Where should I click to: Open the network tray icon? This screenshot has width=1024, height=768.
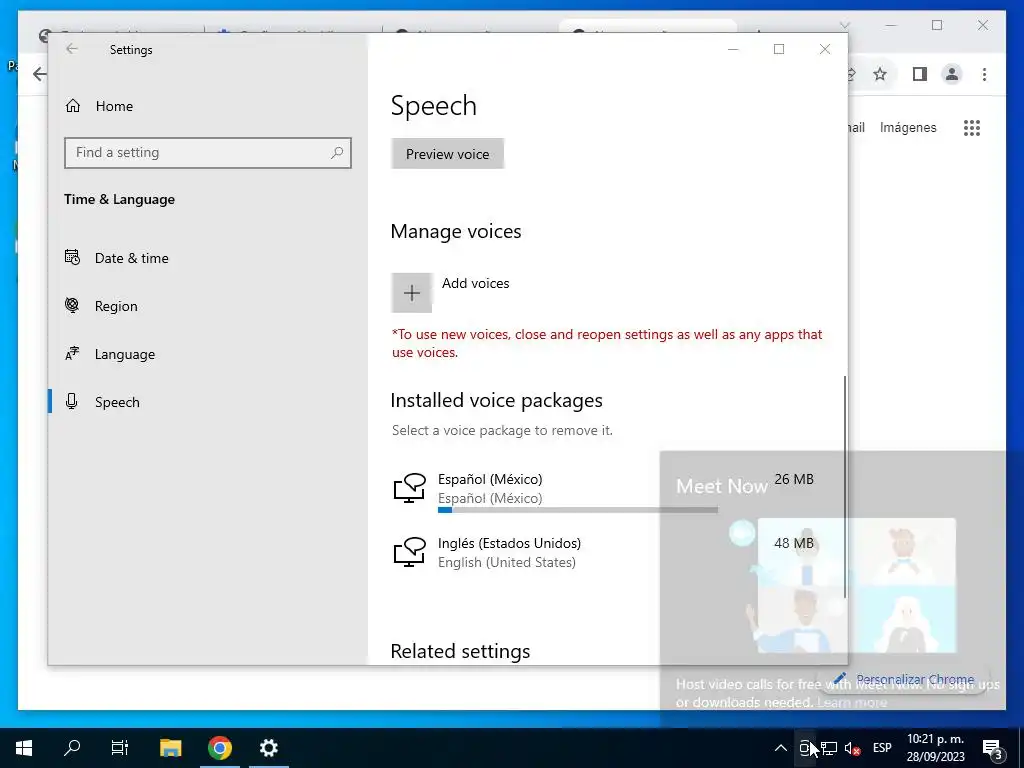coord(829,748)
